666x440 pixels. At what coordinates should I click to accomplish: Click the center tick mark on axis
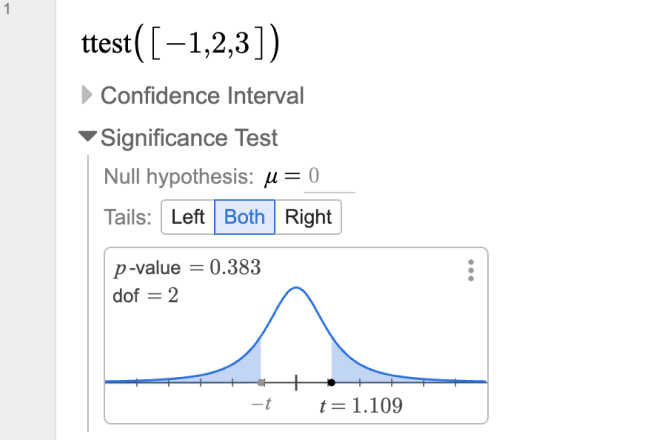pos(296,382)
